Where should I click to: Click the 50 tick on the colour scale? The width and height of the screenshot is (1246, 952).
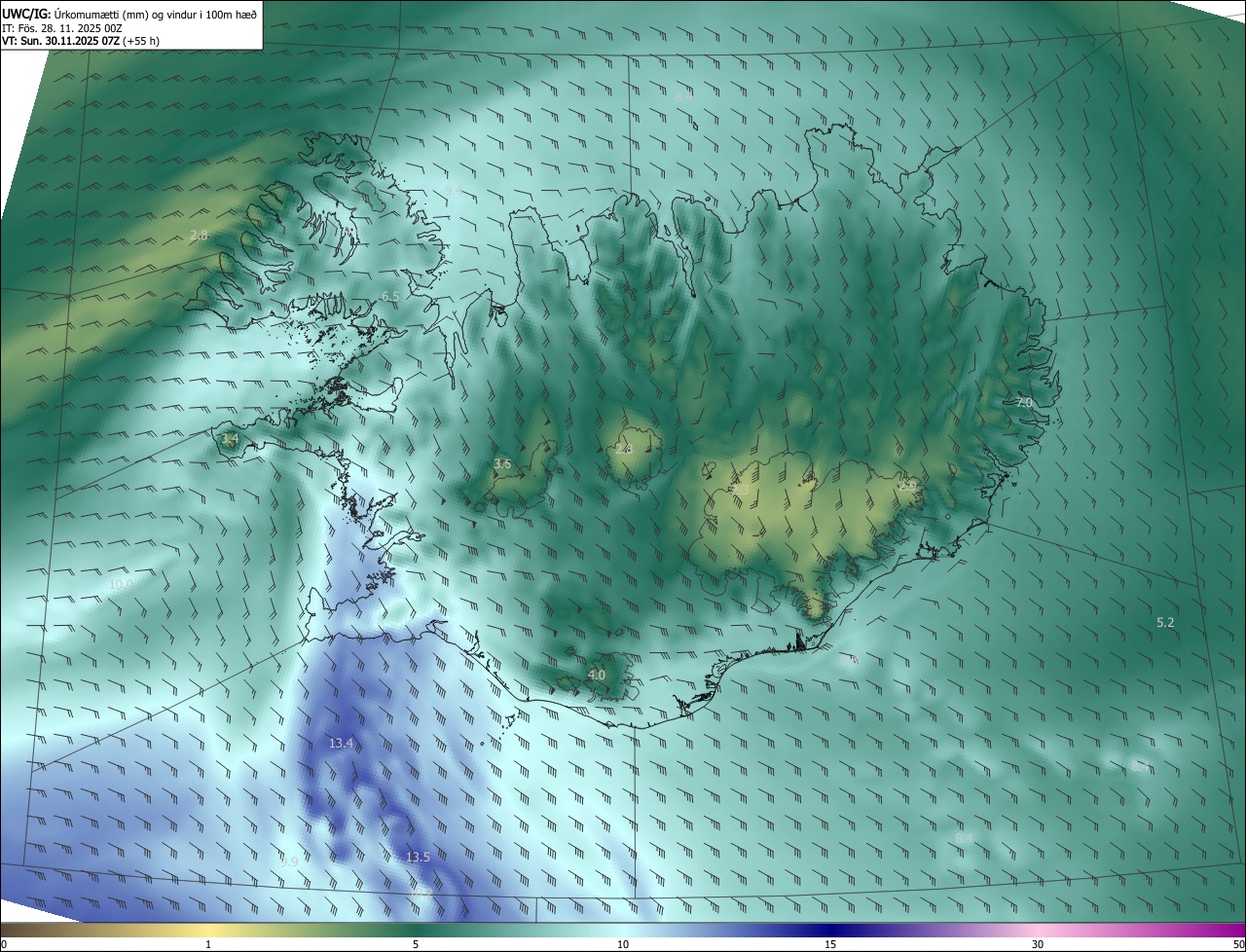pos(1238,944)
